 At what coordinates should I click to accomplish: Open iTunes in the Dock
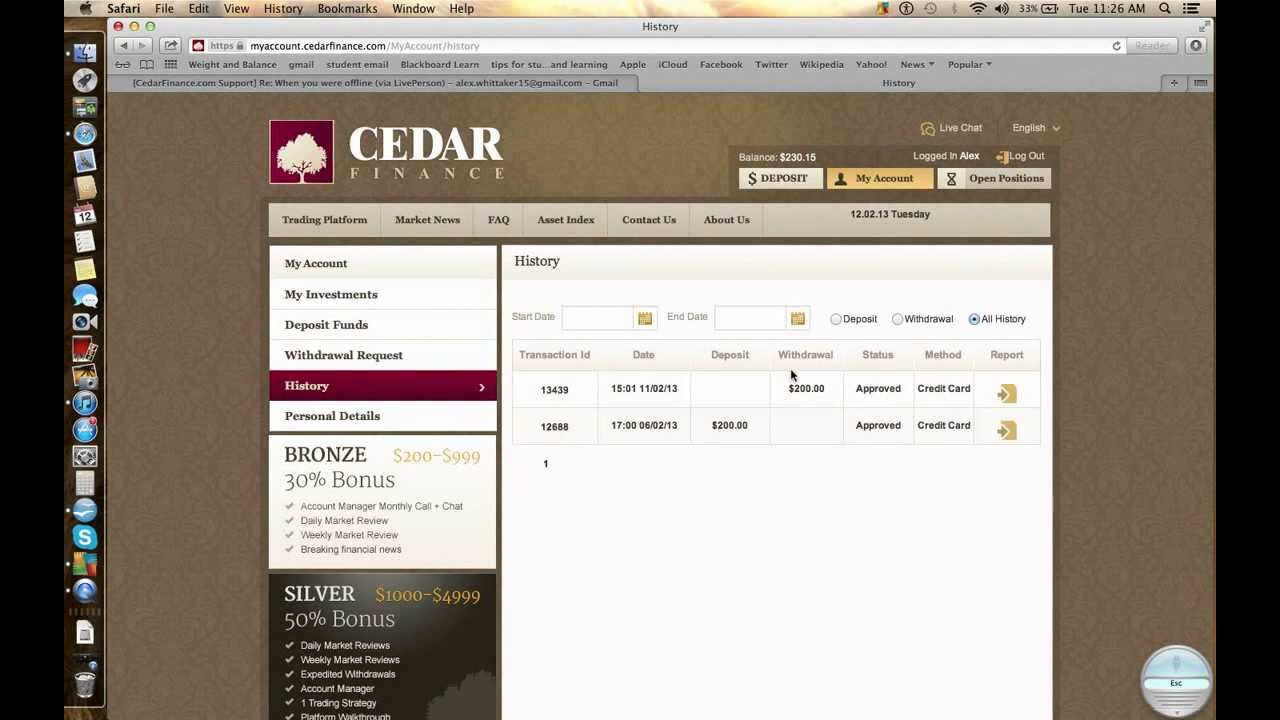(85, 403)
